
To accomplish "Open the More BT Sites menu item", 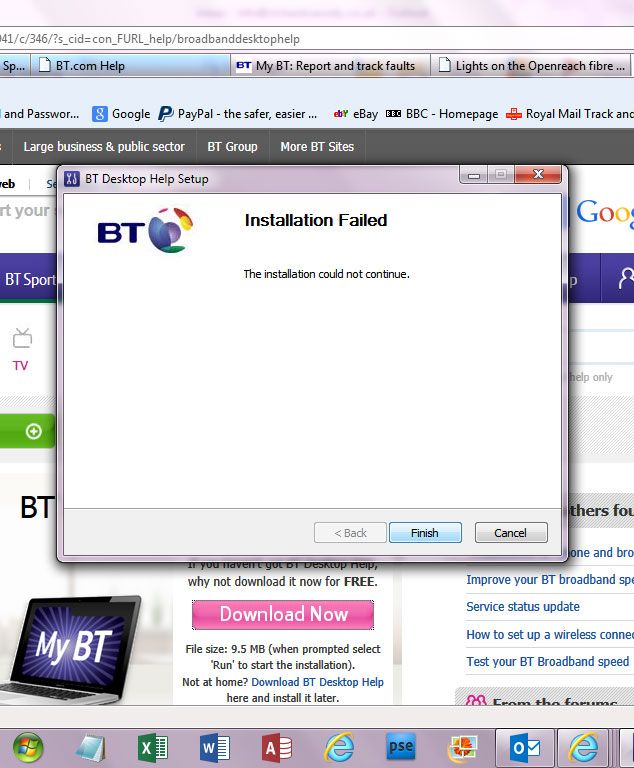I will (317, 146).
